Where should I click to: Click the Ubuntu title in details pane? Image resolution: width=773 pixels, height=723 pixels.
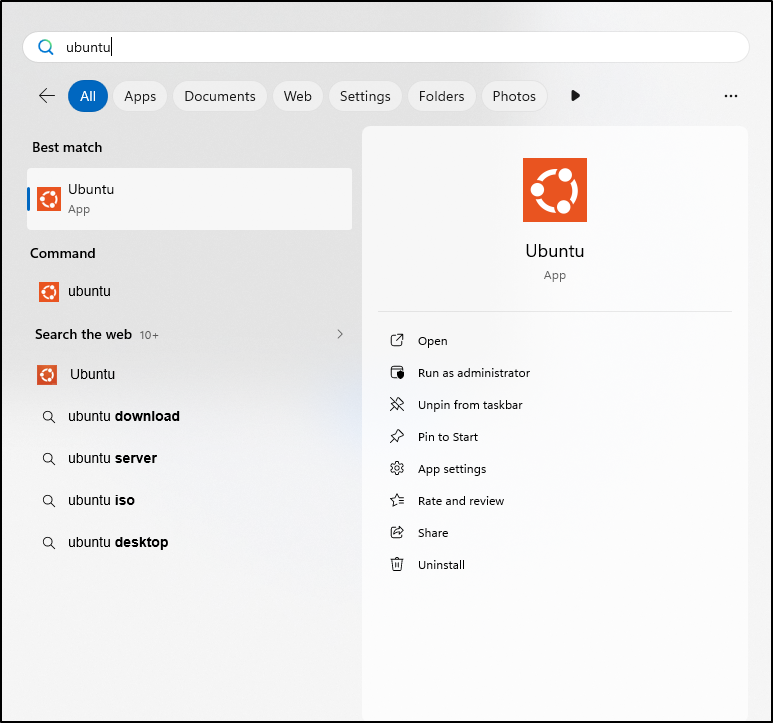click(555, 251)
